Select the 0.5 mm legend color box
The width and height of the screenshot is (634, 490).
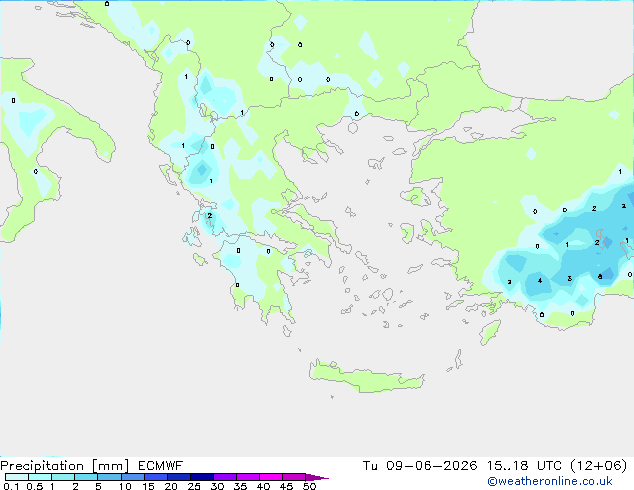click(40, 477)
